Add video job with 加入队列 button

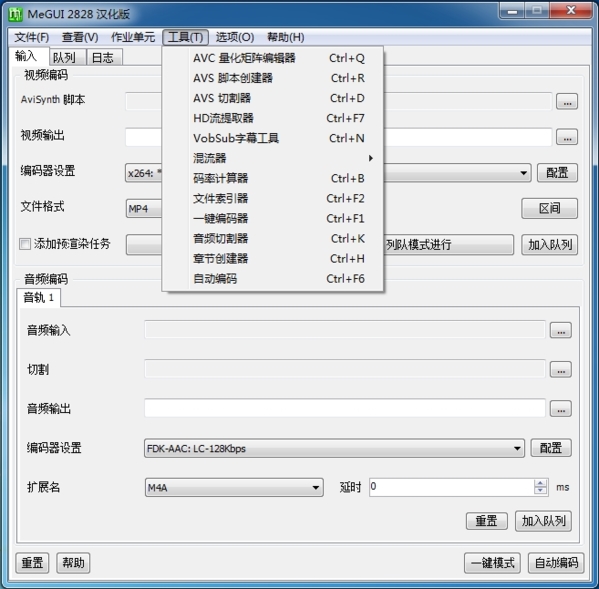[549, 244]
